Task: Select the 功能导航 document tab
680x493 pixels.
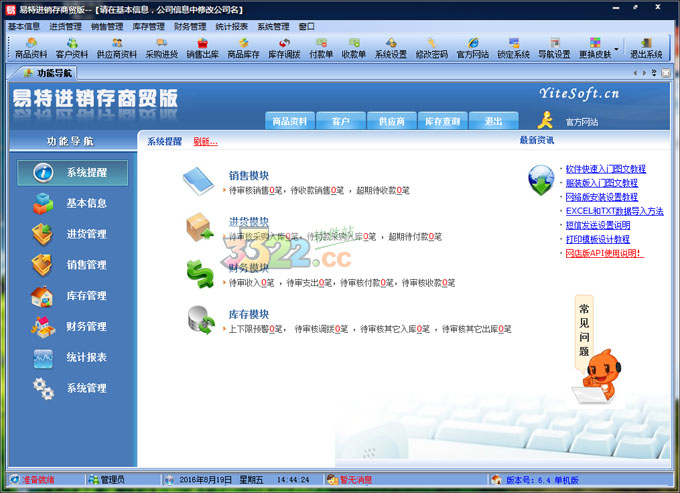Action: tap(47, 73)
